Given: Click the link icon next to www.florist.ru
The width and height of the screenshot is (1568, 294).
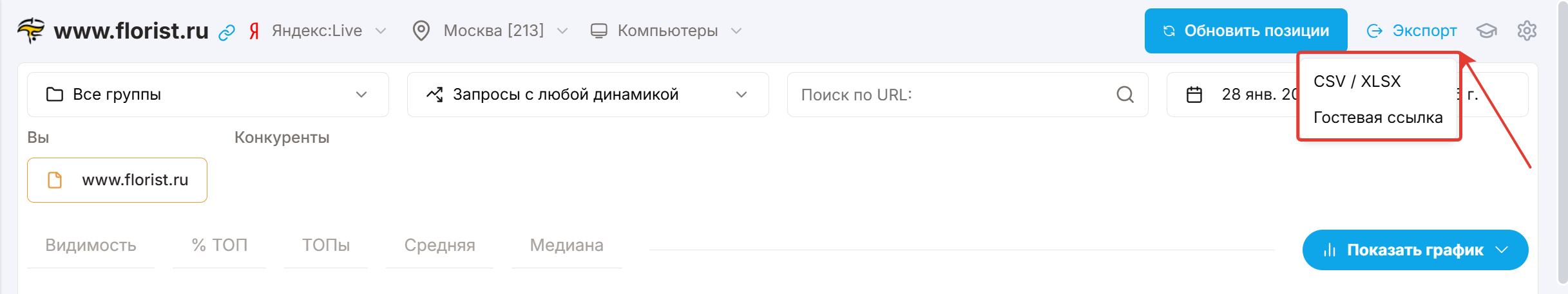Looking at the screenshot, I should (226, 32).
